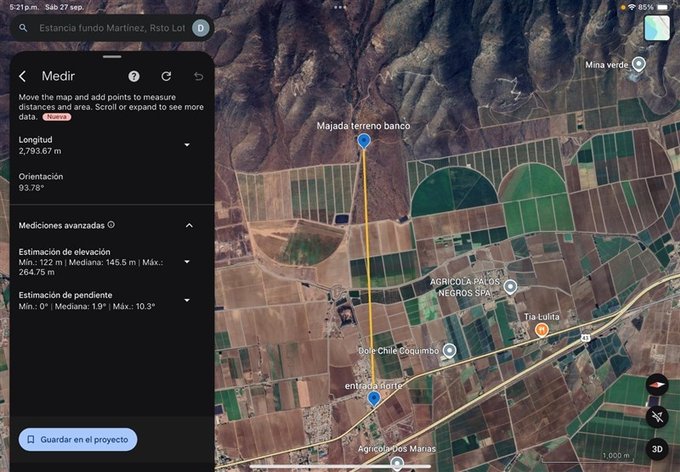The height and width of the screenshot is (472, 680).
Task: Open the Estimación de pendiente dropdown
Action: point(187,300)
